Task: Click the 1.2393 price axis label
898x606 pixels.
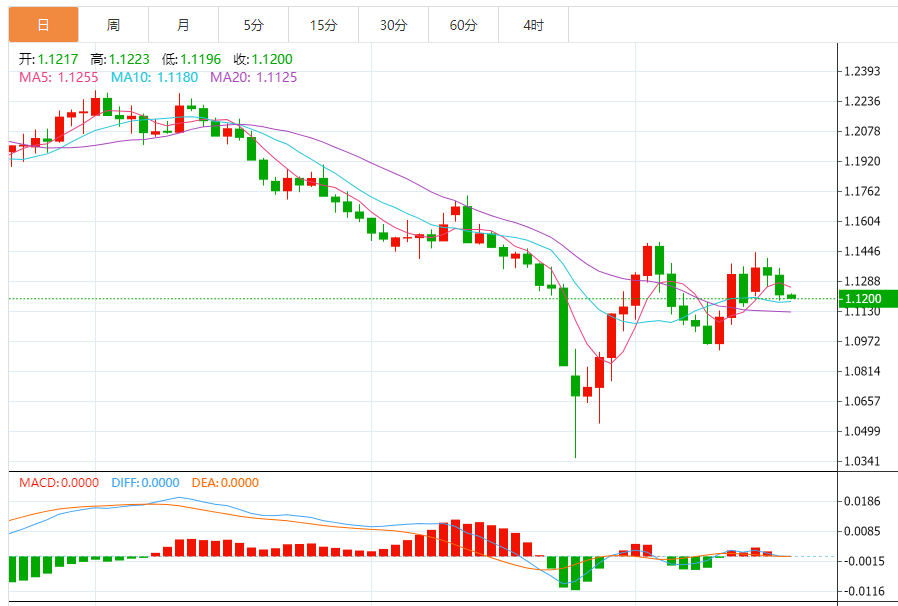Action: [x=862, y=71]
